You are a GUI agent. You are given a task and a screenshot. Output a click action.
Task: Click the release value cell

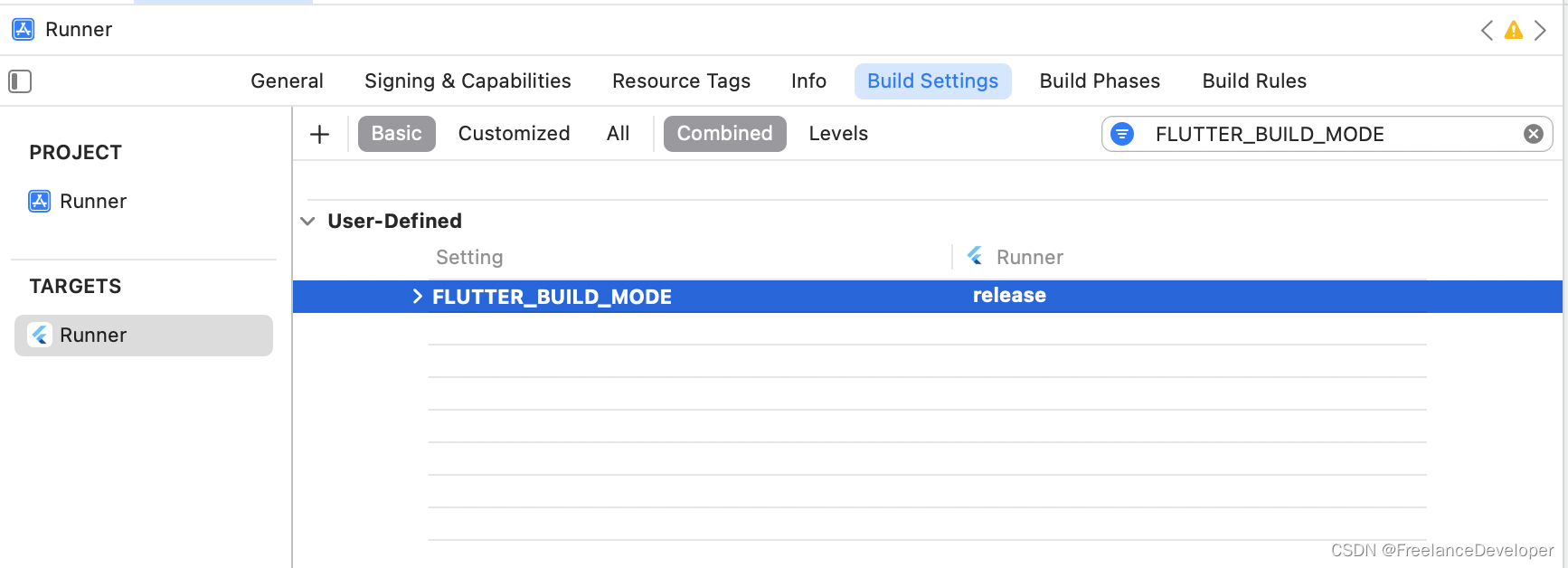point(1009,296)
